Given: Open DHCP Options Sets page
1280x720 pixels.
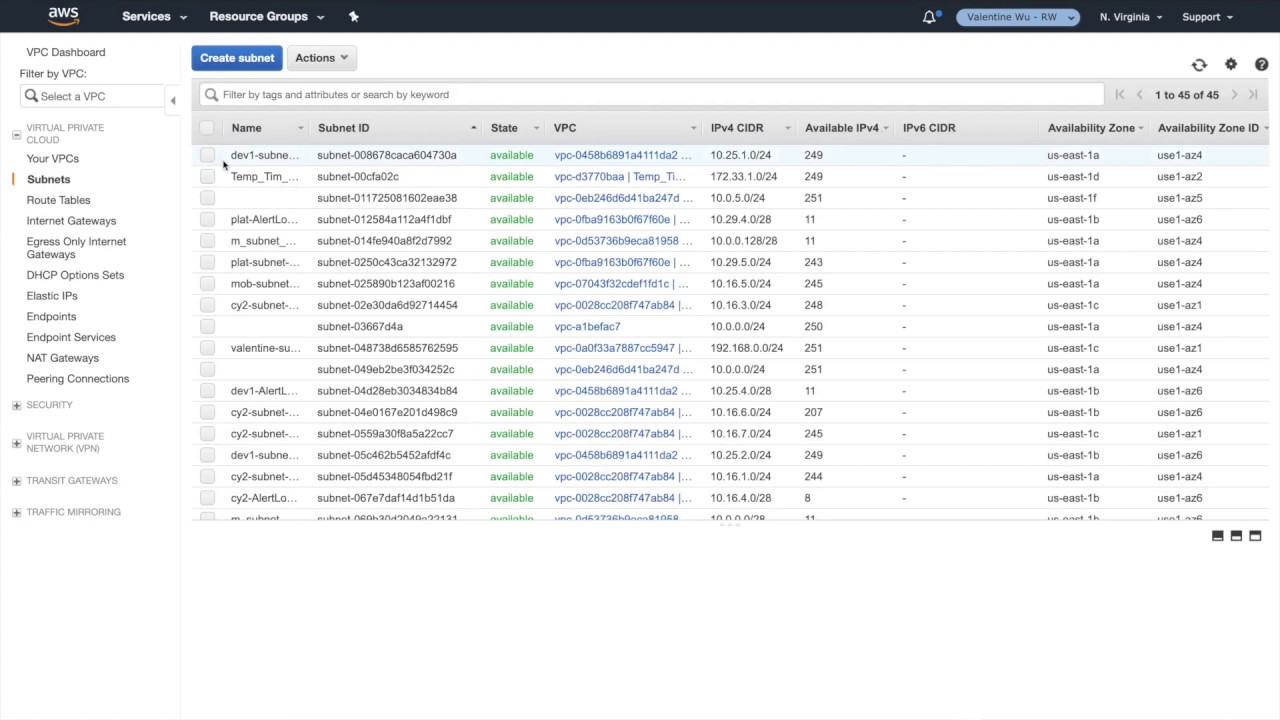Looking at the screenshot, I should (x=75, y=275).
